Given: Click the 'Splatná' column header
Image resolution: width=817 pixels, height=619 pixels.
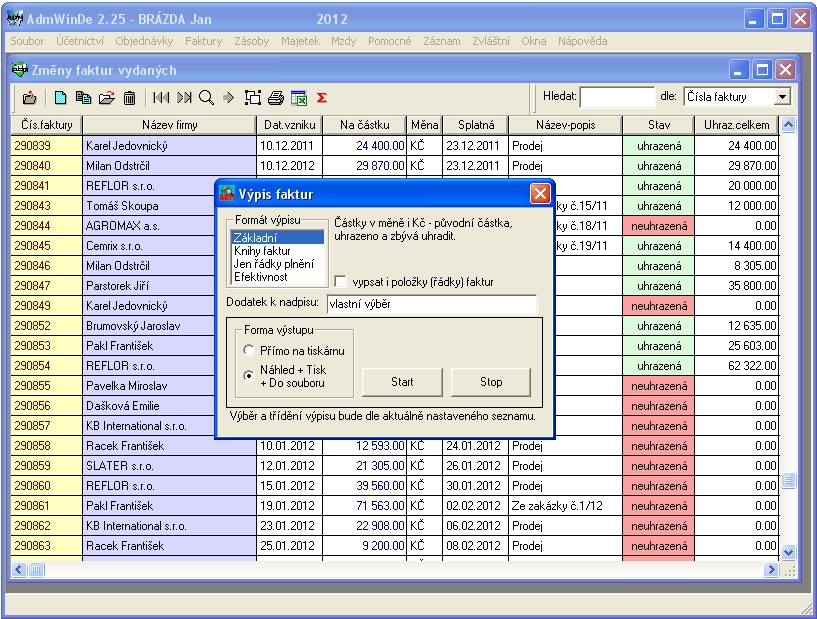Looking at the screenshot, I should click(476, 125).
